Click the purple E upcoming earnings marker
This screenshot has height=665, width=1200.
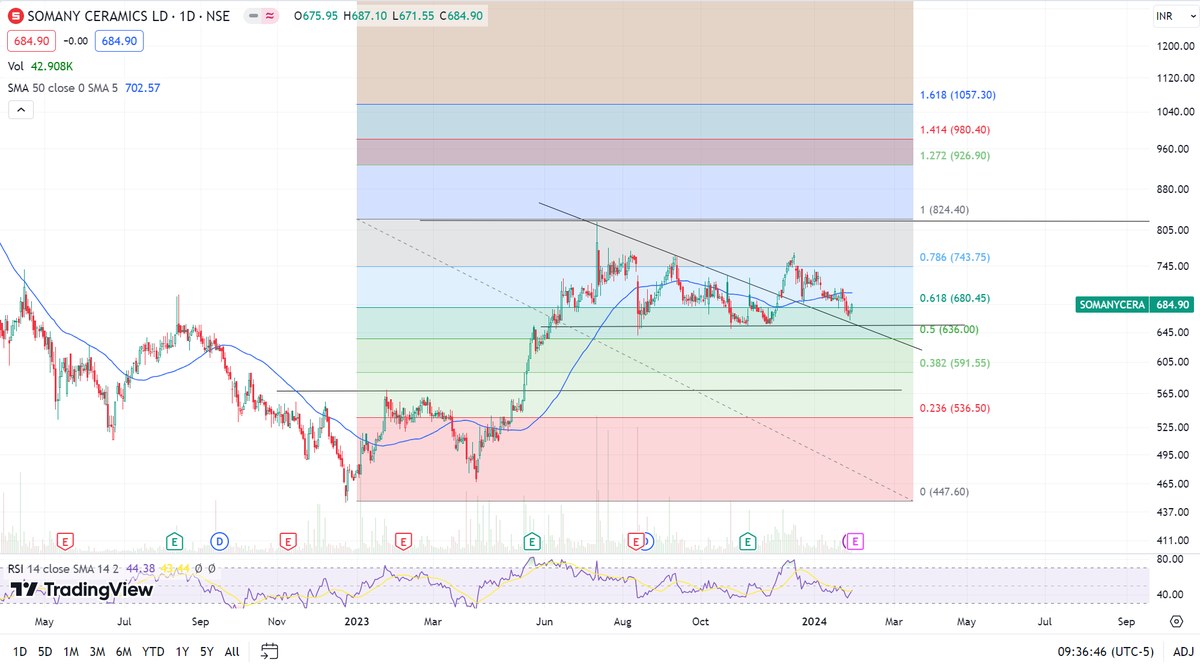pos(855,542)
